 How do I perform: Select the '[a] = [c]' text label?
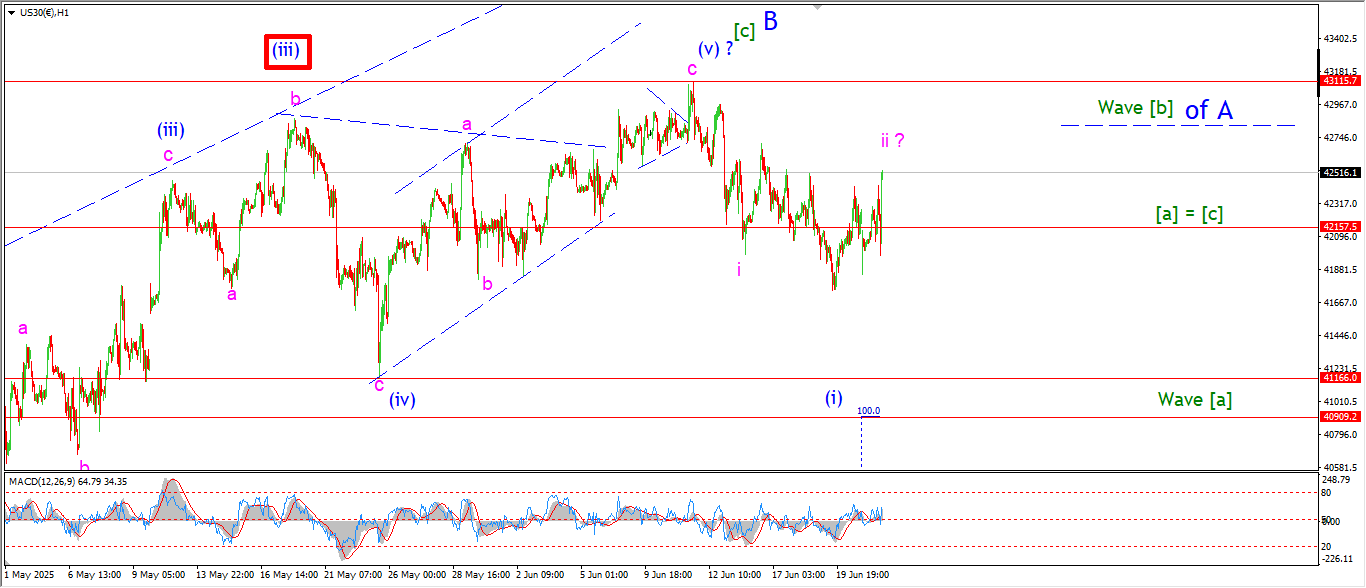point(1189,213)
